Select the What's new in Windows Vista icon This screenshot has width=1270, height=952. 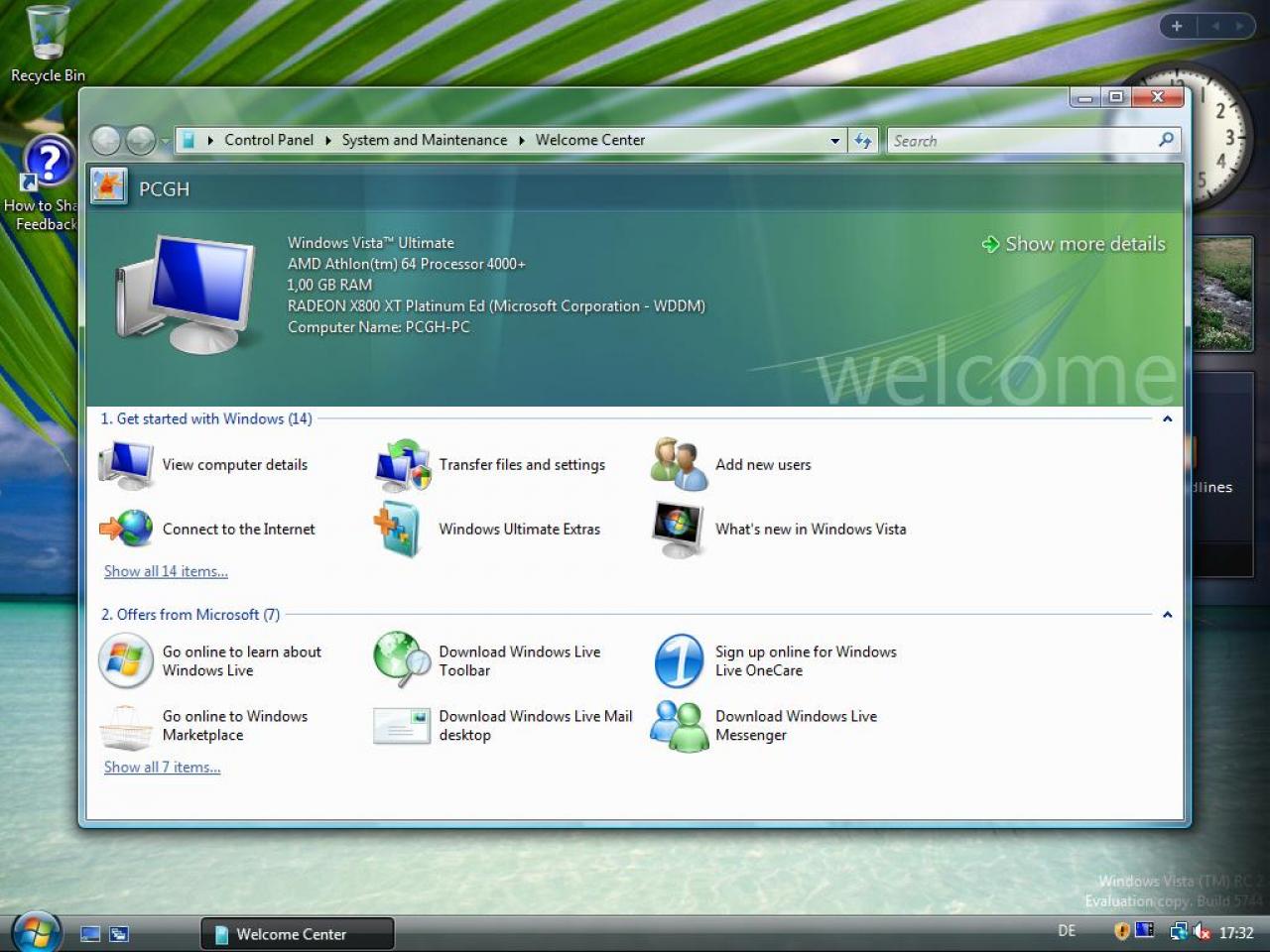(679, 529)
